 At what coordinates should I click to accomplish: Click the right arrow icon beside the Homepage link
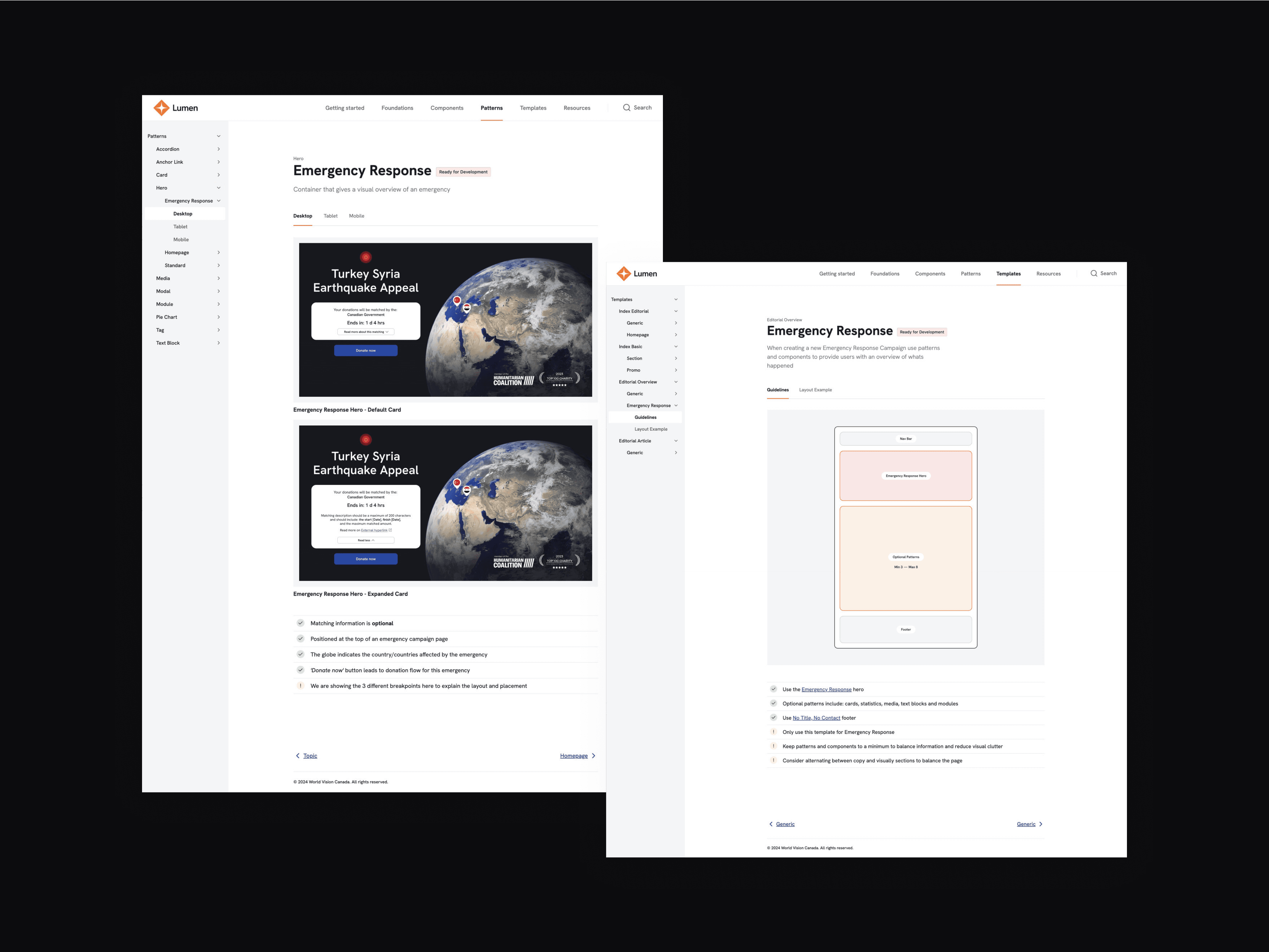tap(593, 756)
